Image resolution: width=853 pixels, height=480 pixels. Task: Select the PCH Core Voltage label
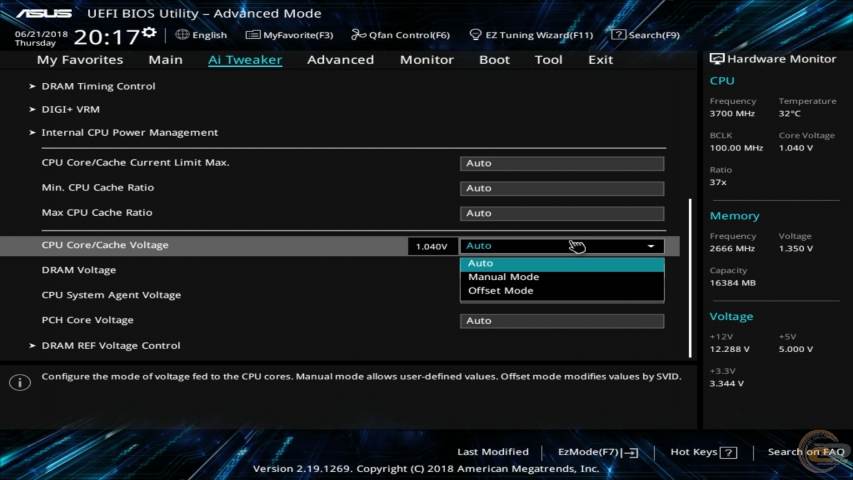click(x=88, y=320)
